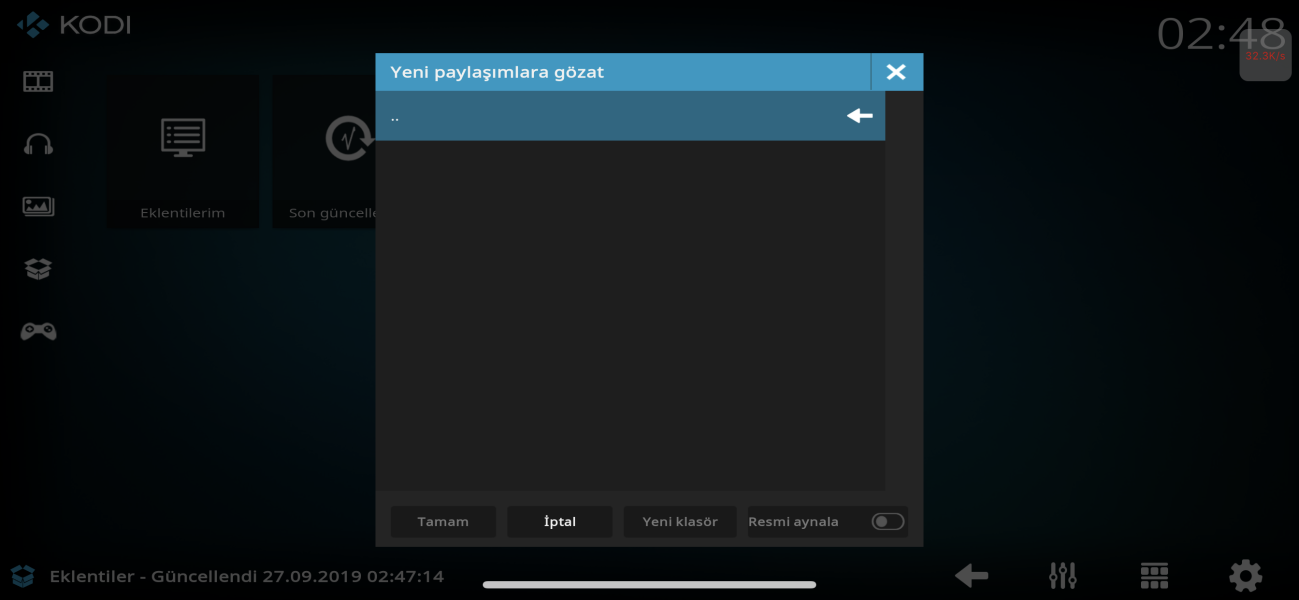Open the Settings gear icon
Screen dimensions: 1299x600
pyautogui.click(x=1245, y=575)
